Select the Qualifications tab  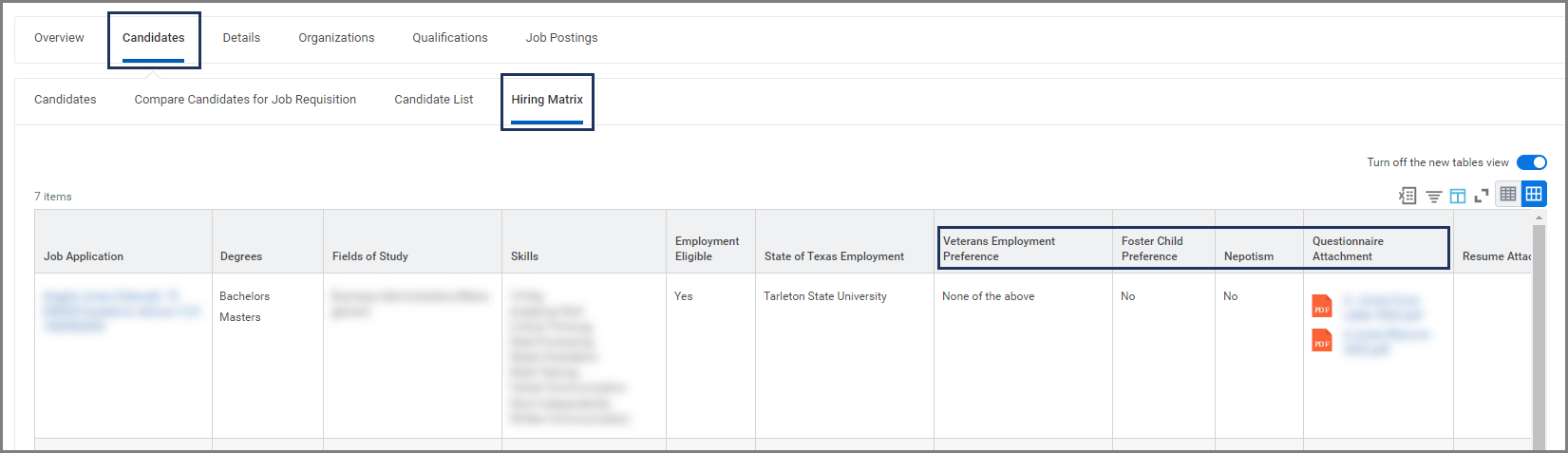click(449, 38)
